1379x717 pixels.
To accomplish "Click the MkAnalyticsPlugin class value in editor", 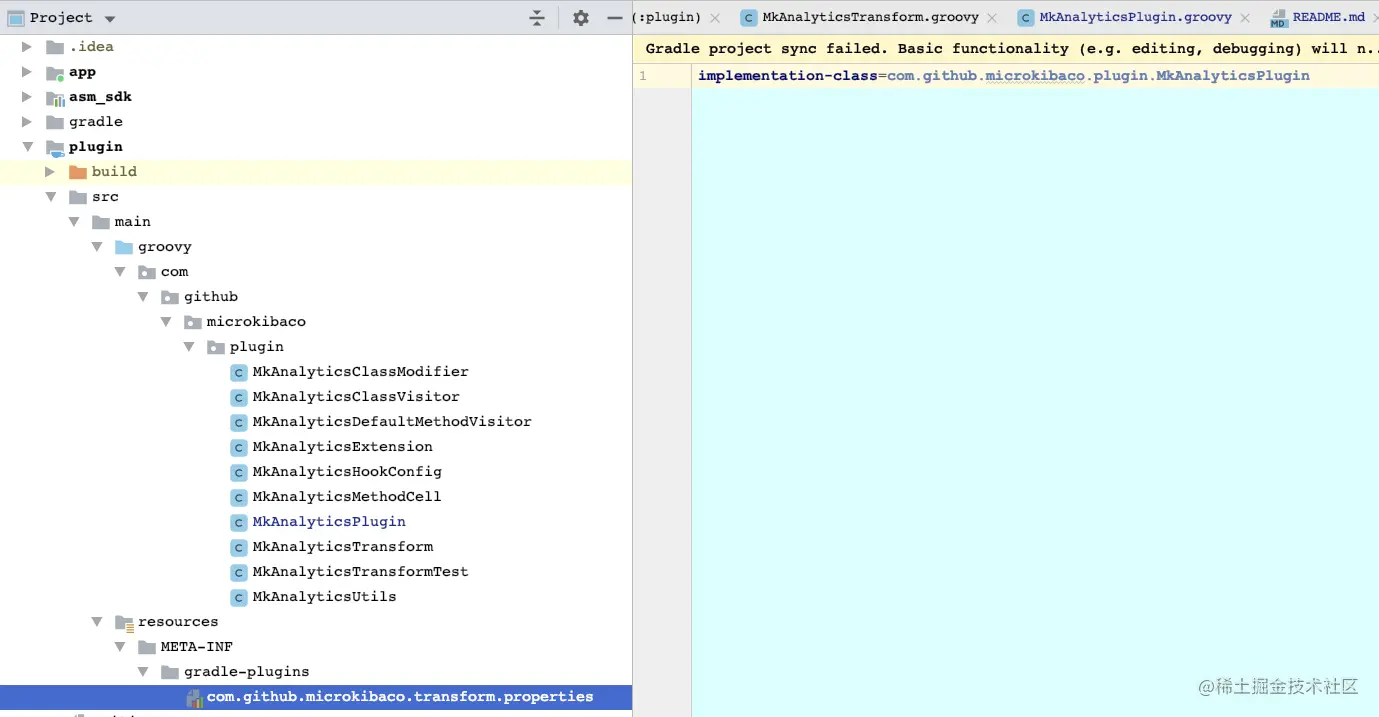I will point(1233,76).
